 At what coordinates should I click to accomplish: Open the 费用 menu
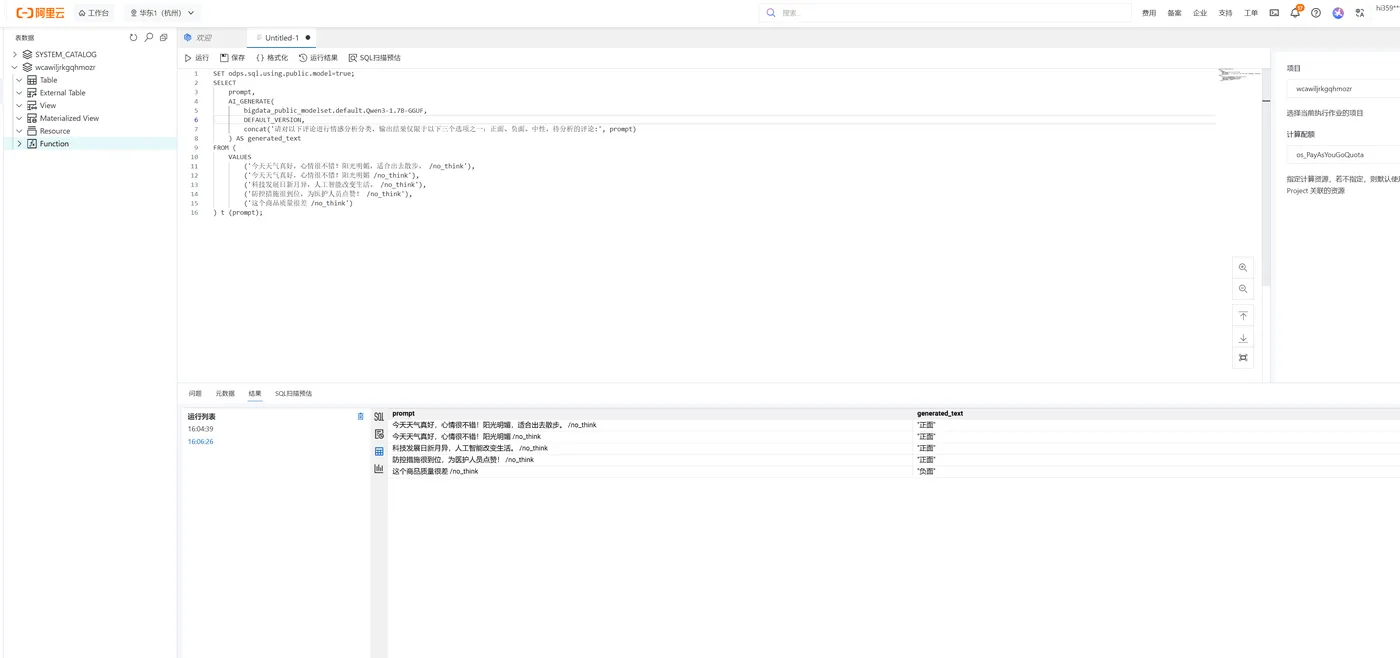pyautogui.click(x=1149, y=13)
